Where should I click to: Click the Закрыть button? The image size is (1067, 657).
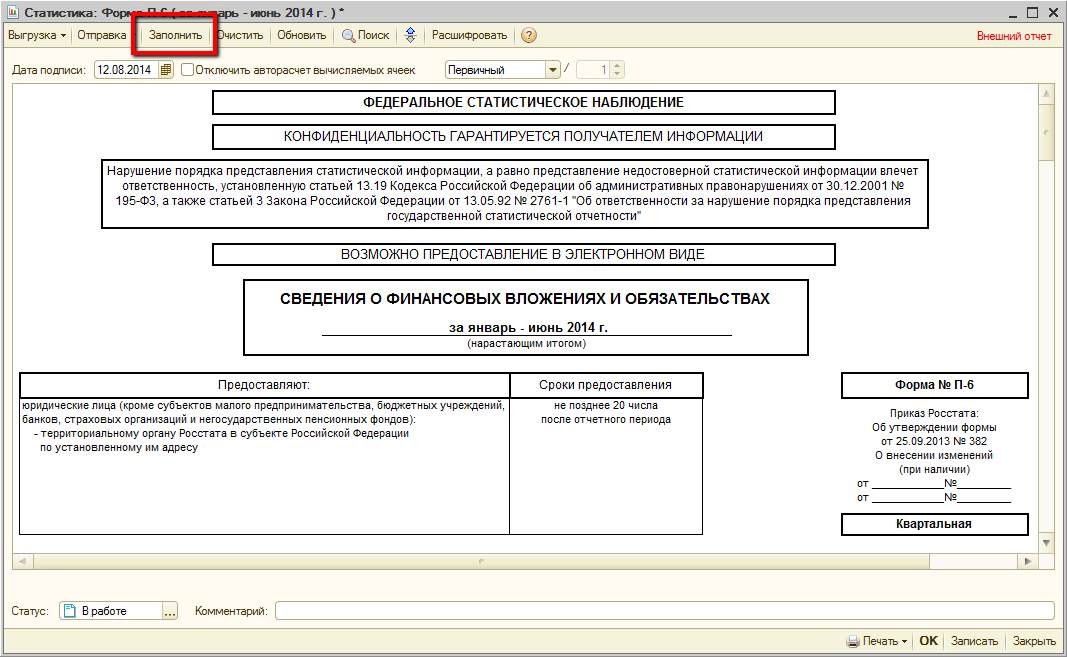pyautogui.click(x=1034, y=641)
